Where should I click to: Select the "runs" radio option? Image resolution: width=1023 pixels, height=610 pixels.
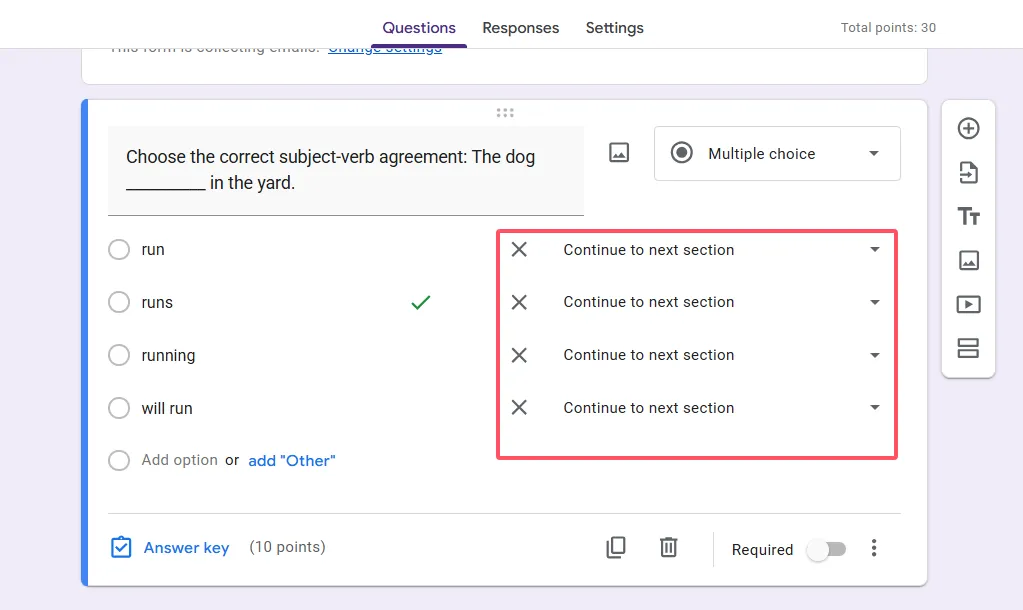(x=119, y=302)
